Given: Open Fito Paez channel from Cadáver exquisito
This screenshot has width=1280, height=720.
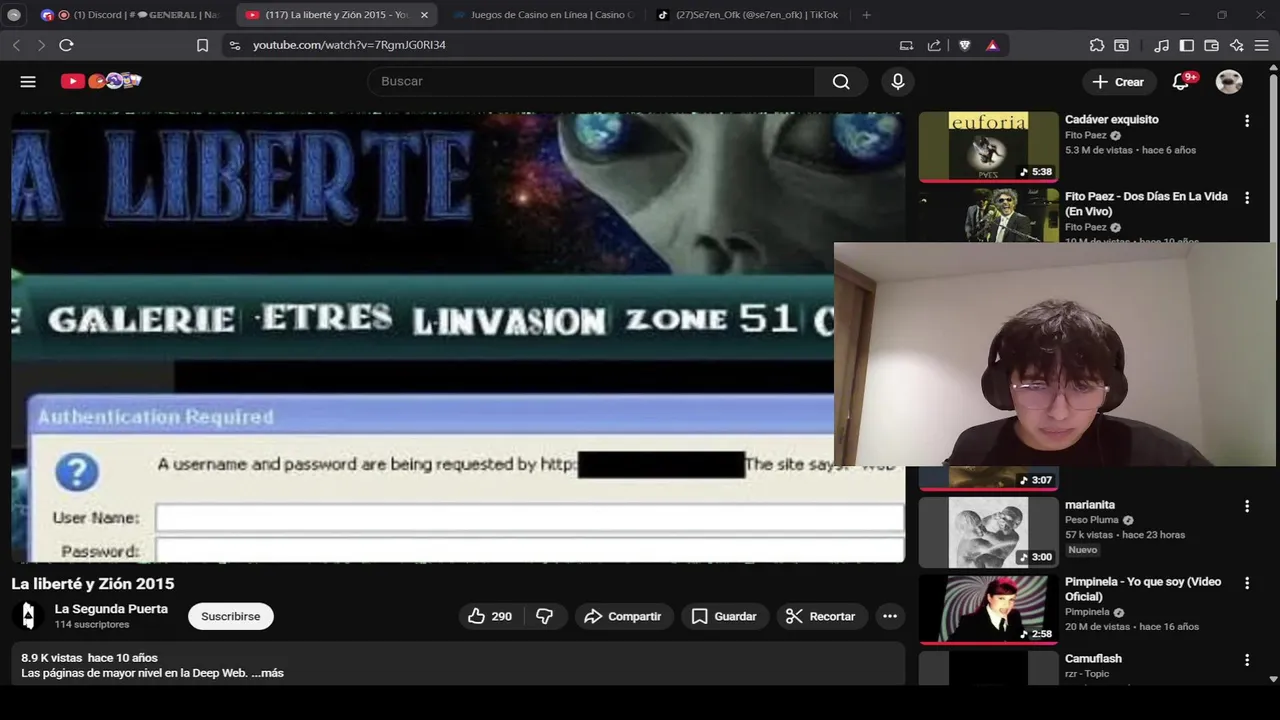Looking at the screenshot, I should [x=1085, y=136].
